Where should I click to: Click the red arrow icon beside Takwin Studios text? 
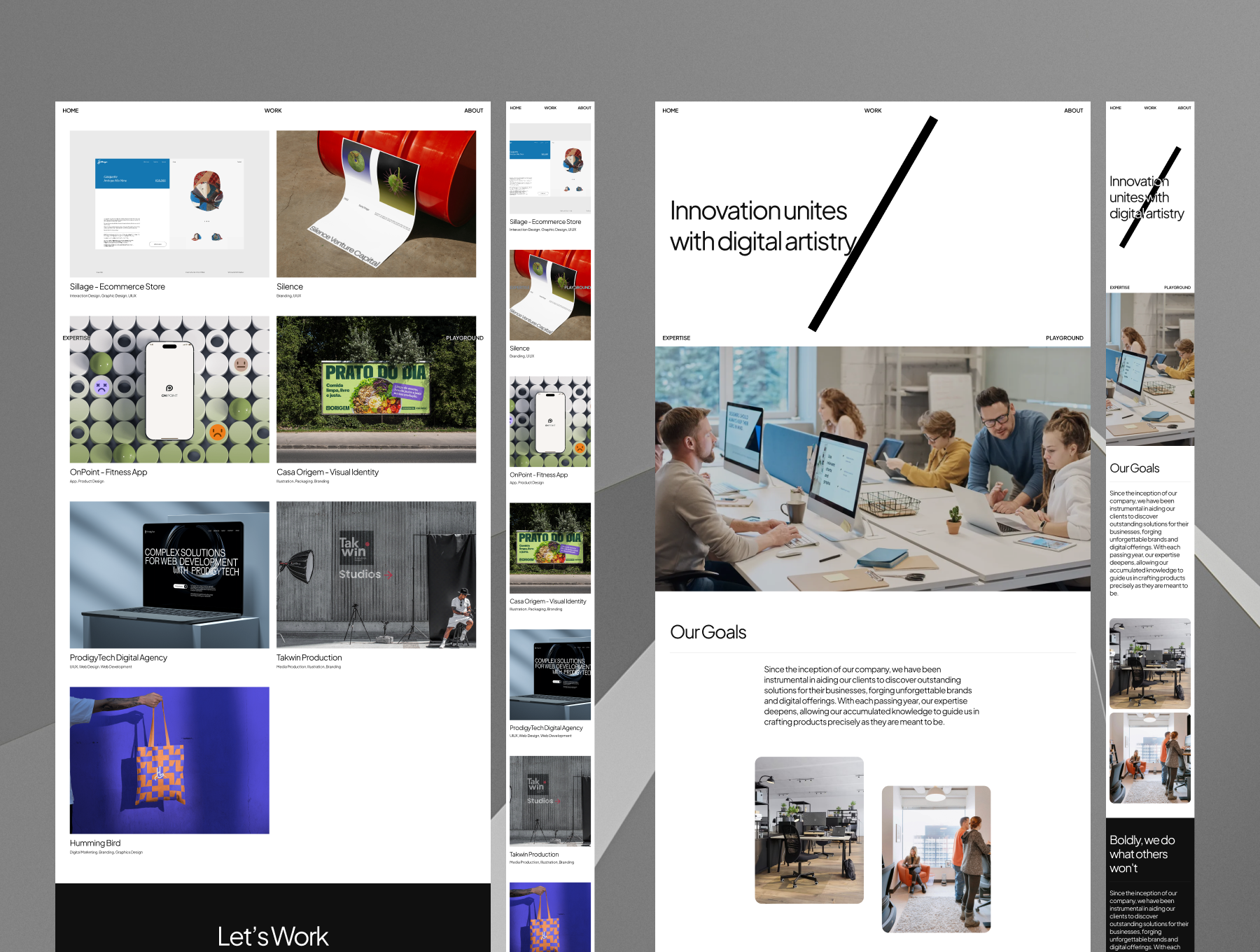[x=387, y=573]
